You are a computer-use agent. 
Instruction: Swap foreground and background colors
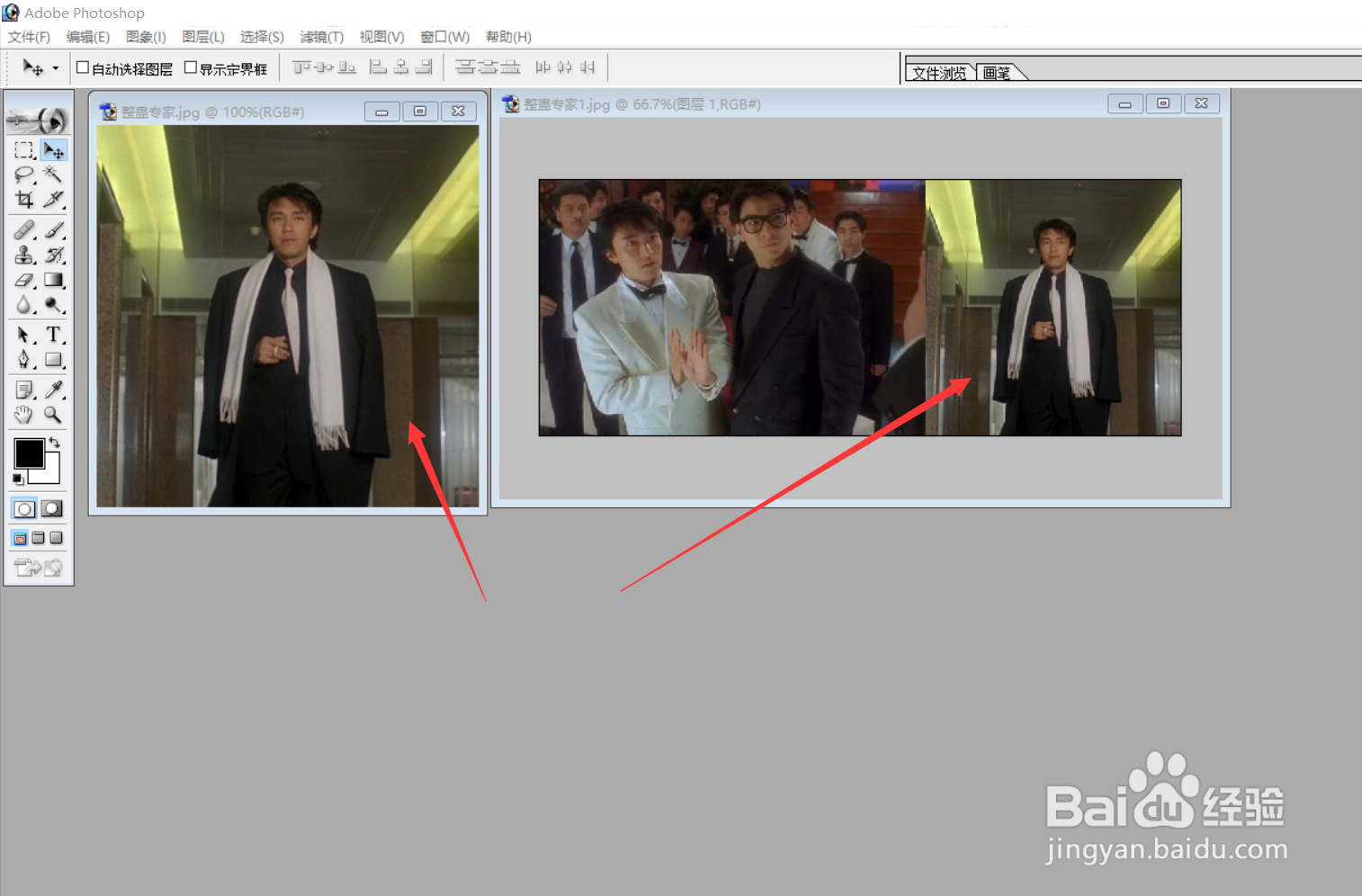point(55,442)
